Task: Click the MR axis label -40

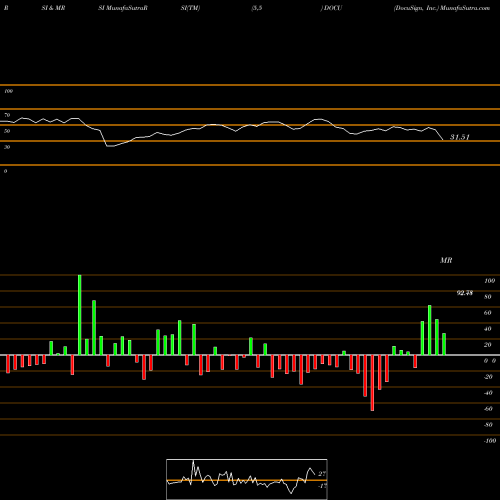Action: (488, 393)
